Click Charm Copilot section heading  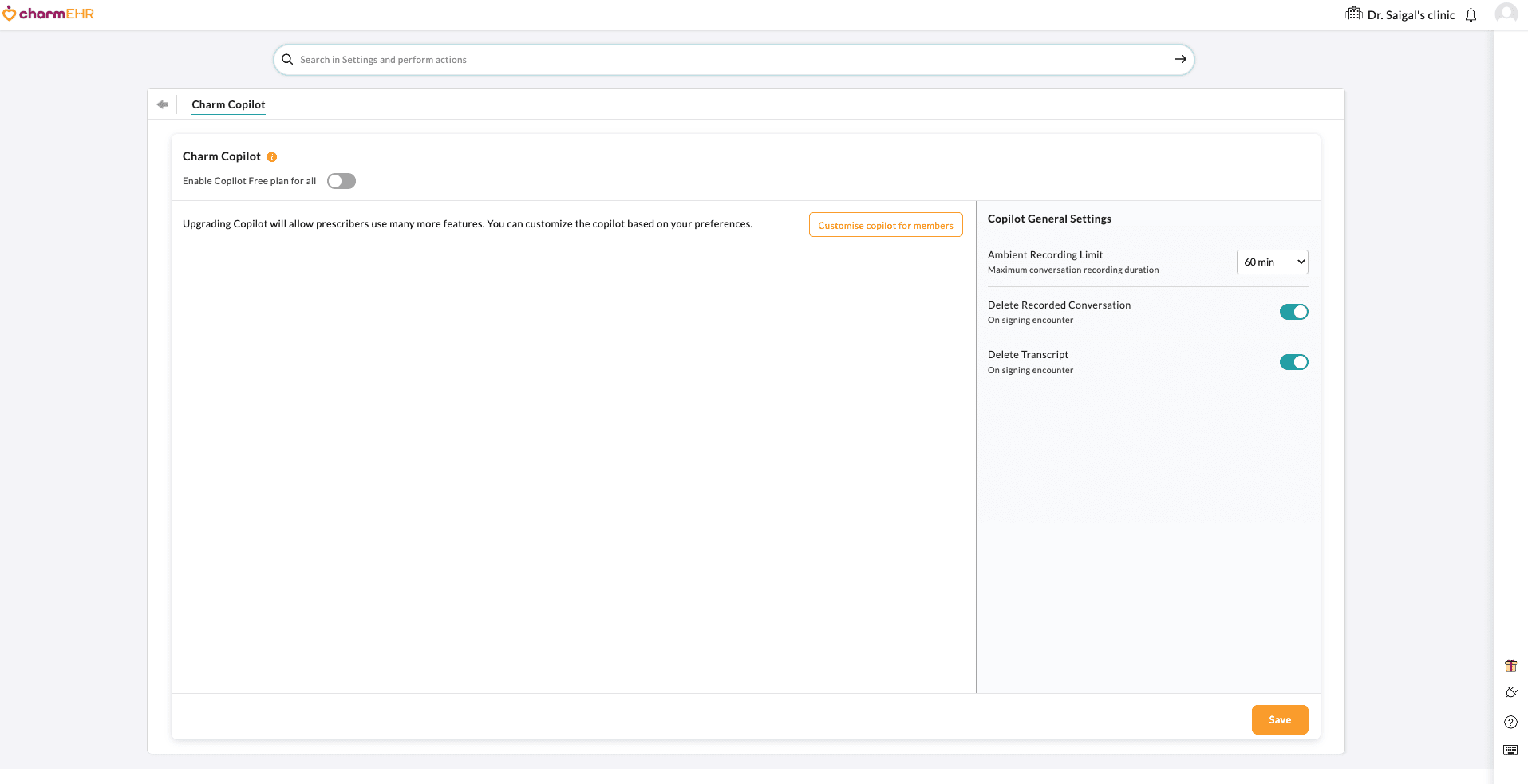click(222, 156)
